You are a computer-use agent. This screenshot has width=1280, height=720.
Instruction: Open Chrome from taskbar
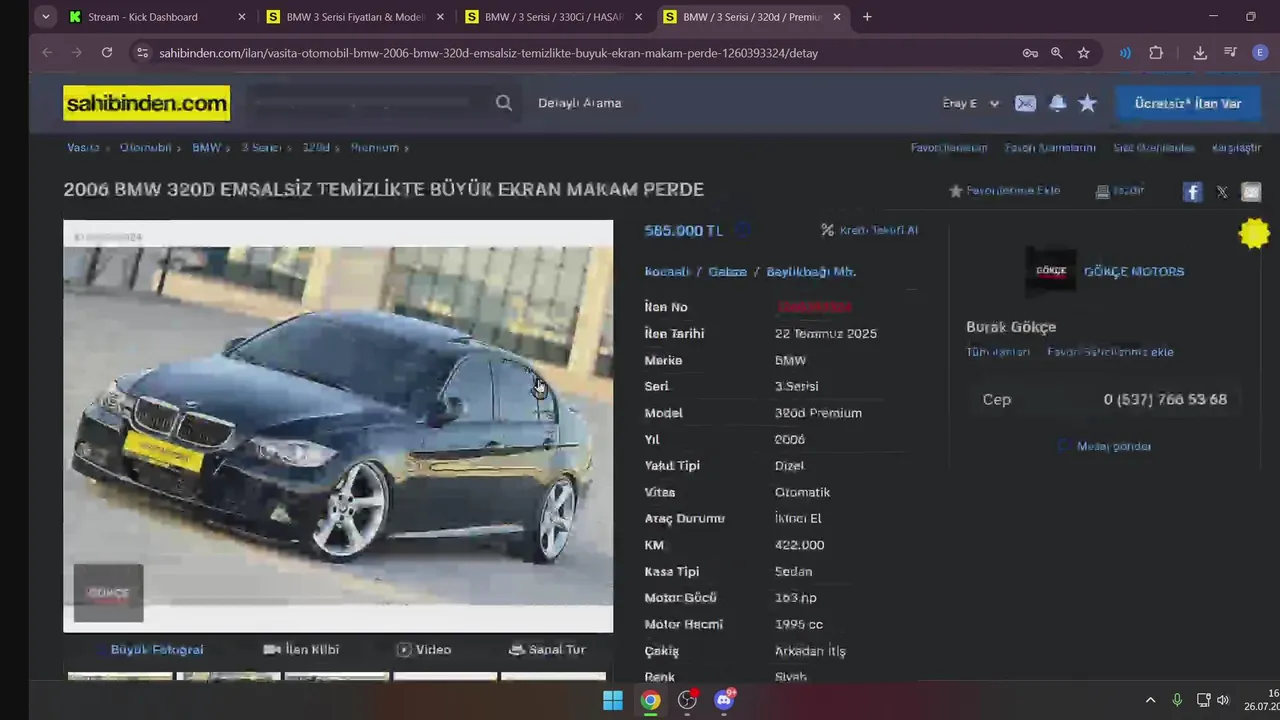point(650,700)
